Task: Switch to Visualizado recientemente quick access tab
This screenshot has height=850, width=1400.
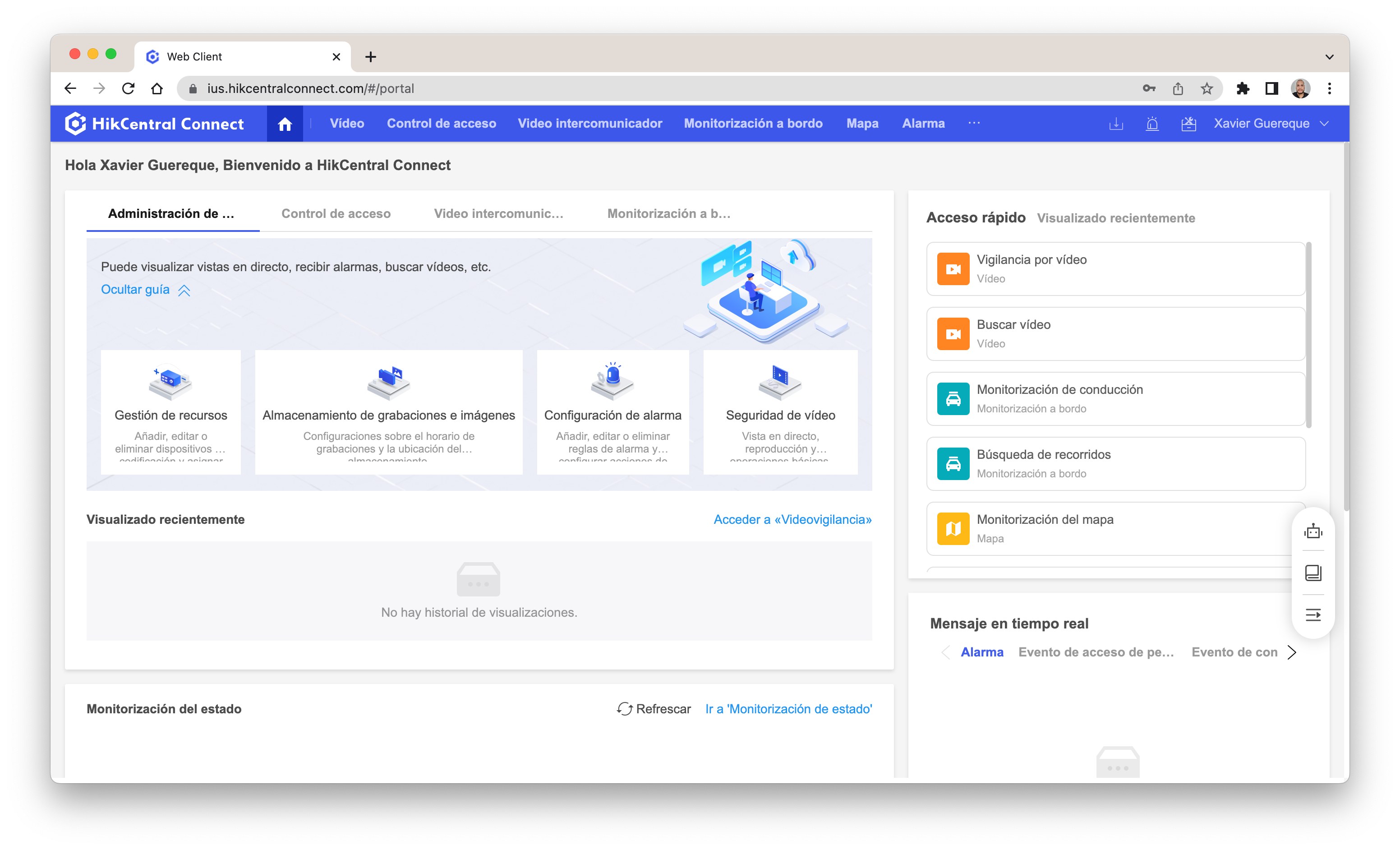Action: (x=1116, y=218)
